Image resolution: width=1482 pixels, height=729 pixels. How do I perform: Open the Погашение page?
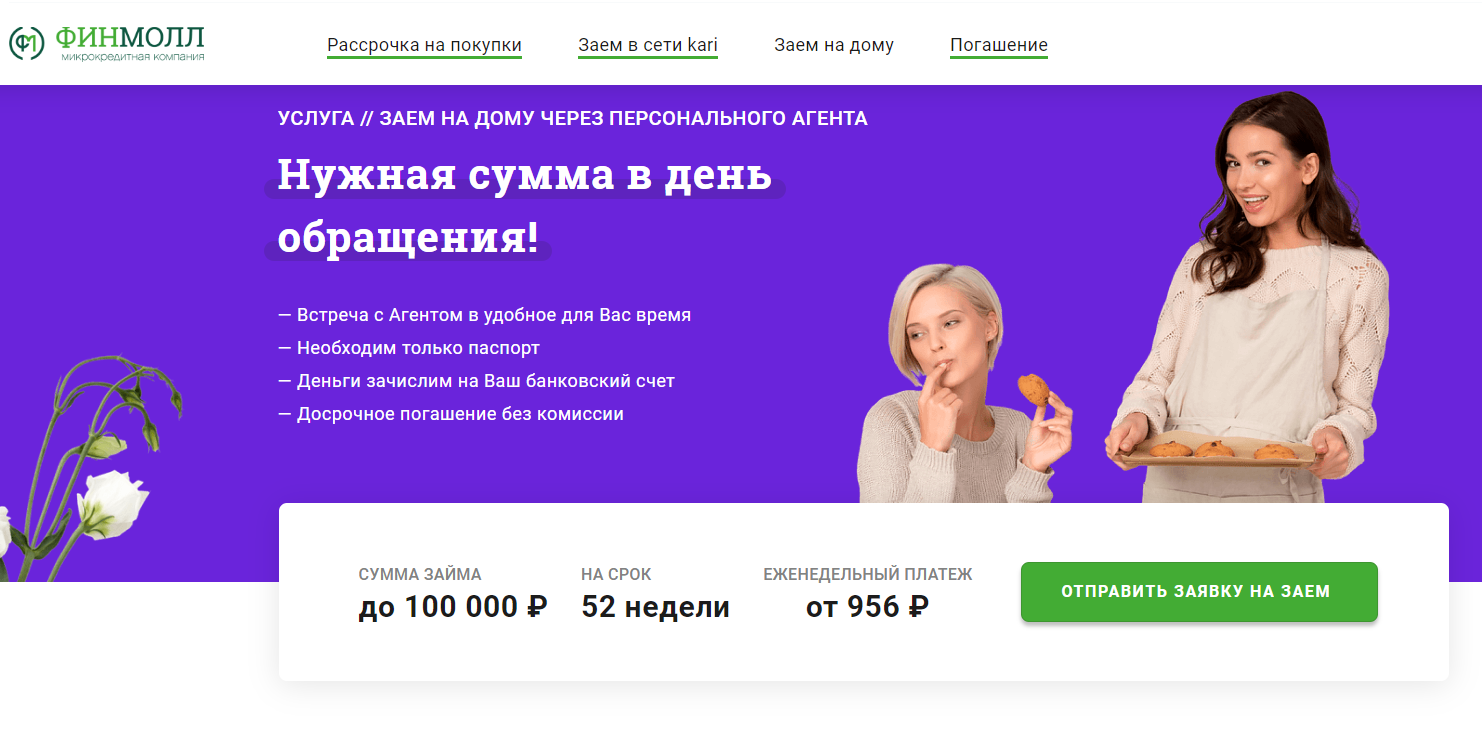pos(999,45)
